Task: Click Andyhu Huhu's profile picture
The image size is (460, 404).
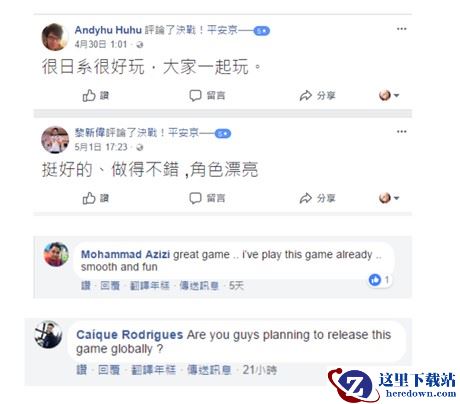Action: pos(55,37)
